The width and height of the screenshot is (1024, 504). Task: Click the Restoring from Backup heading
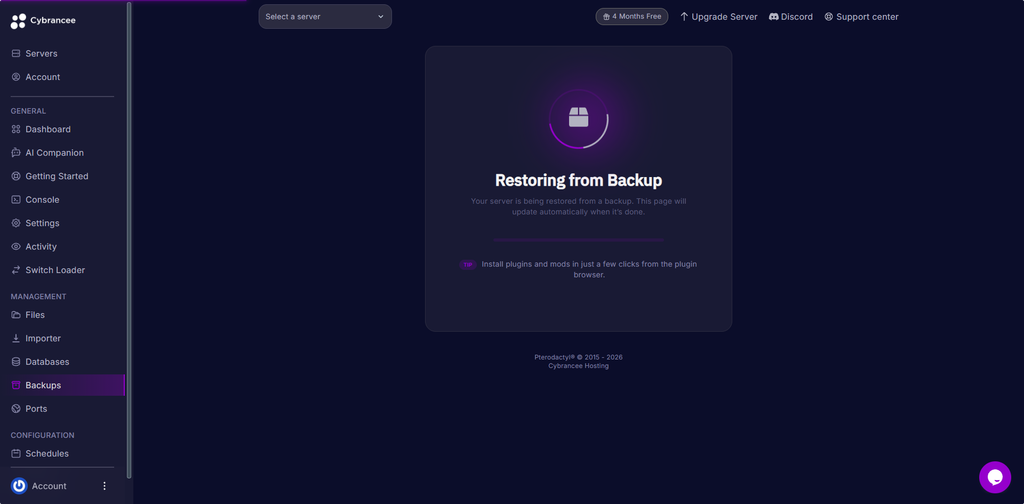pyautogui.click(x=579, y=180)
